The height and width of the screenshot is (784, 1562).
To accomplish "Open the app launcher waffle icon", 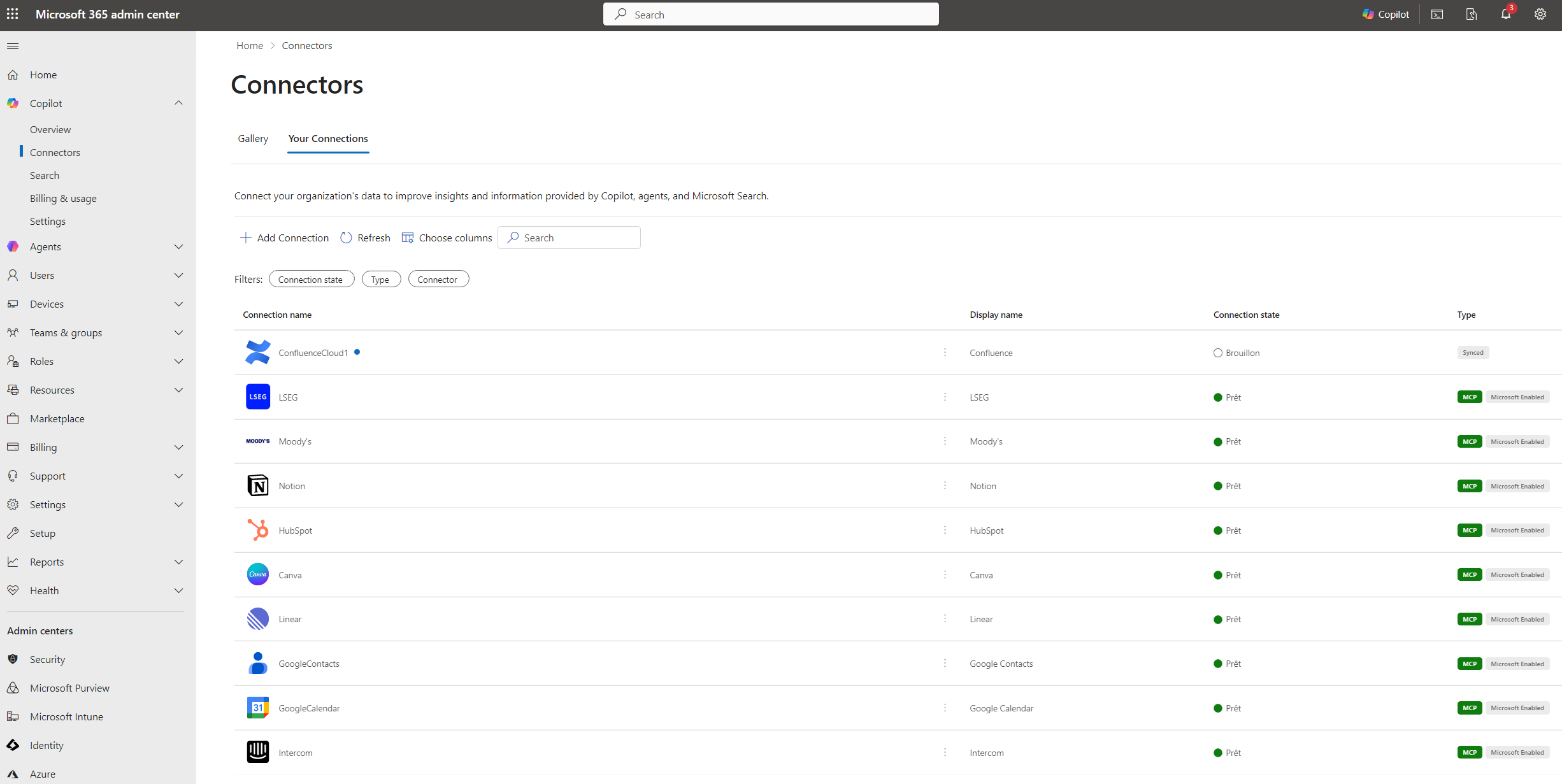I will pyautogui.click(x=12, y=14).
